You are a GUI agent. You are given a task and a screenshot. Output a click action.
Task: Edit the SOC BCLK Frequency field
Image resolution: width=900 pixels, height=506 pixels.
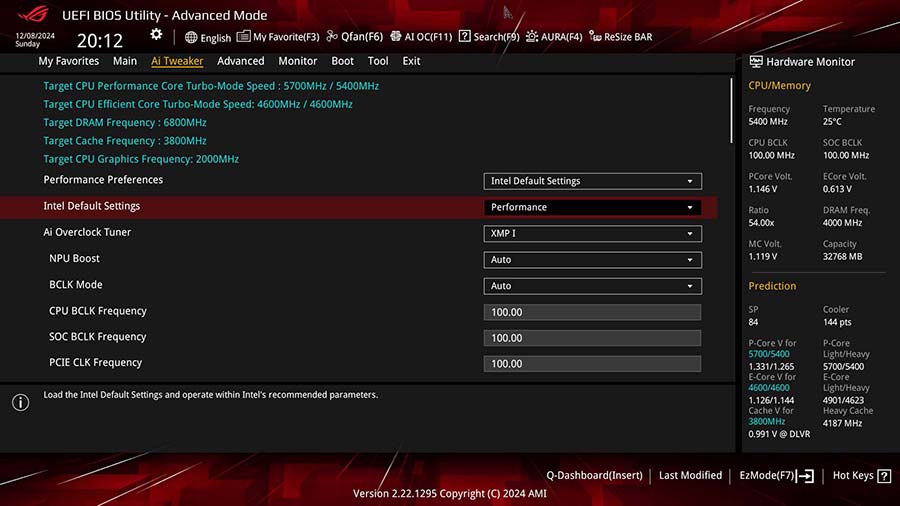(x=592, y=338)
